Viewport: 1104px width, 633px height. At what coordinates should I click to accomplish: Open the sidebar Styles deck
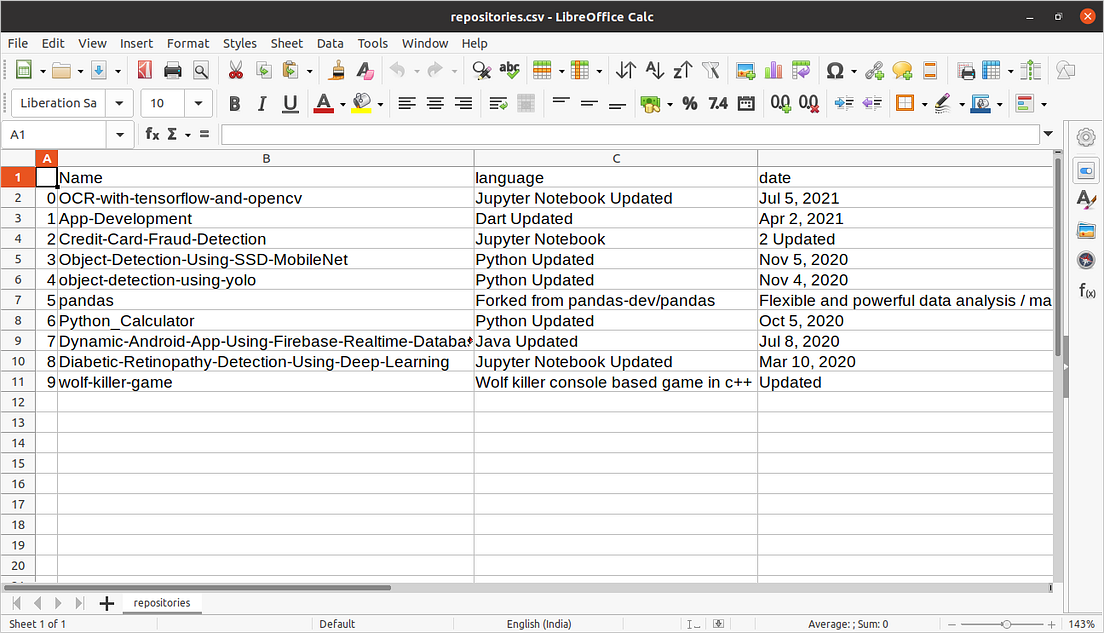(1086, 200)
